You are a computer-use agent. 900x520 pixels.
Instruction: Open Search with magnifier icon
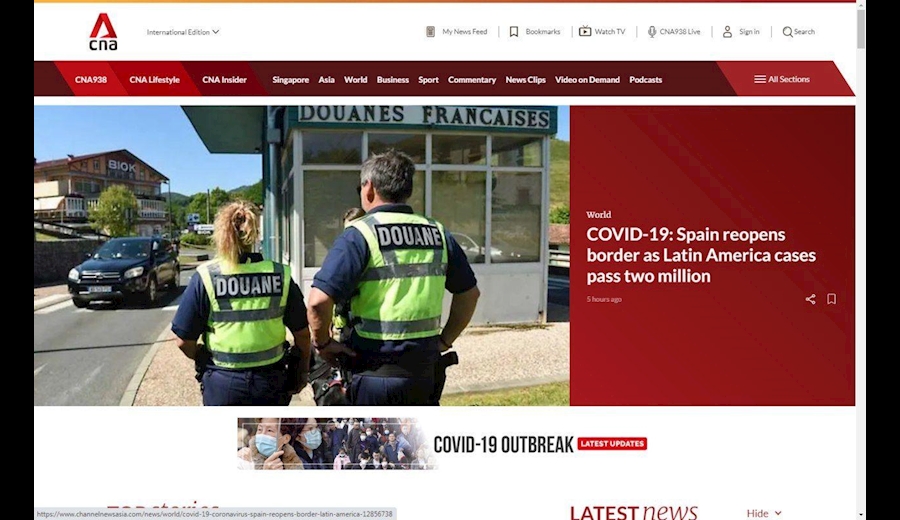point(787,32)
